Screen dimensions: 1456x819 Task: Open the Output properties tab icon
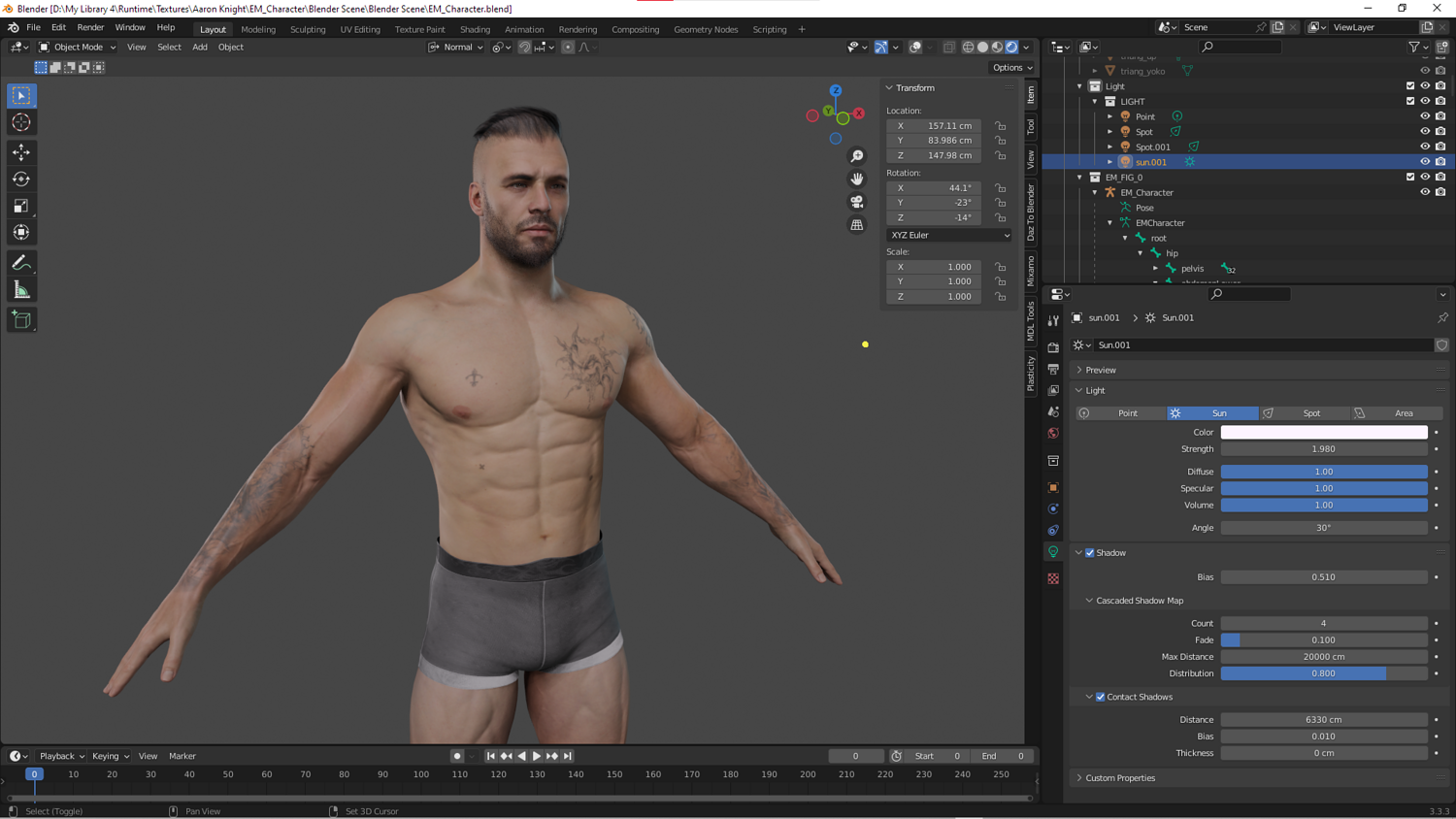(1053, 369)
